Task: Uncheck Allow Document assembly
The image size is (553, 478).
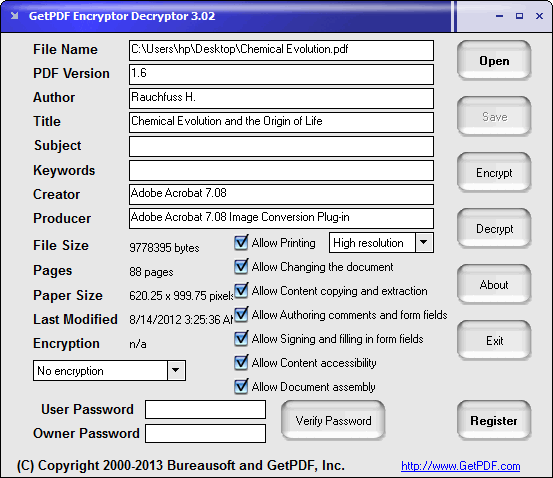Action: pos(241,387)
